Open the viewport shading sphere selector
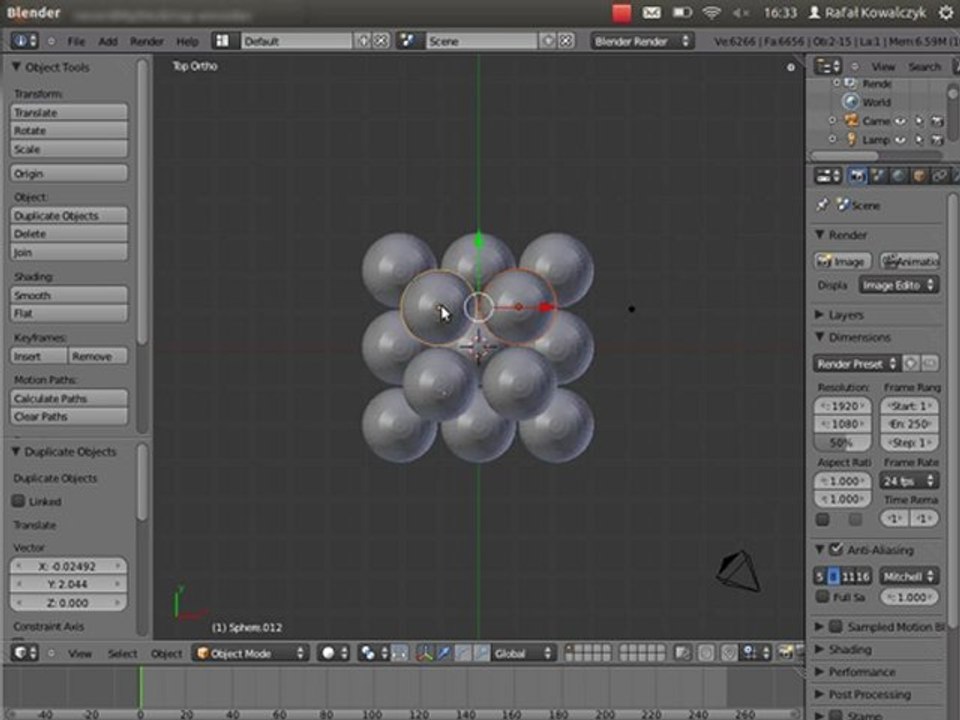The image size is (960, 720). [x=334, y=653]
